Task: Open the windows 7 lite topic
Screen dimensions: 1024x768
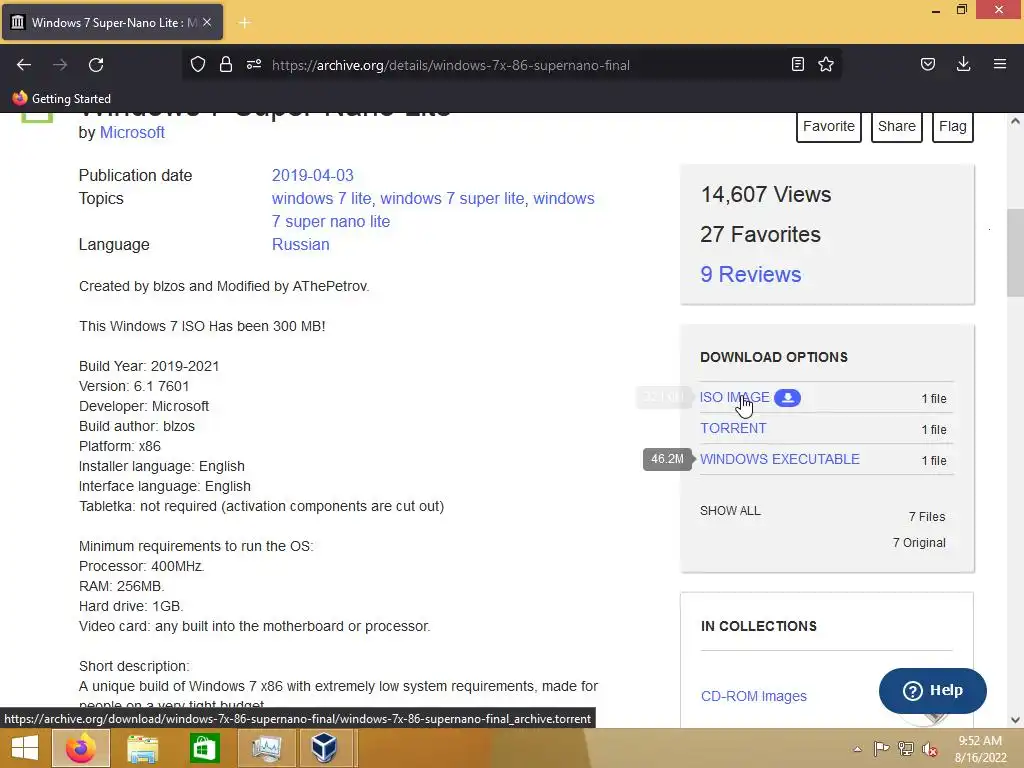Action: (321, 199)
